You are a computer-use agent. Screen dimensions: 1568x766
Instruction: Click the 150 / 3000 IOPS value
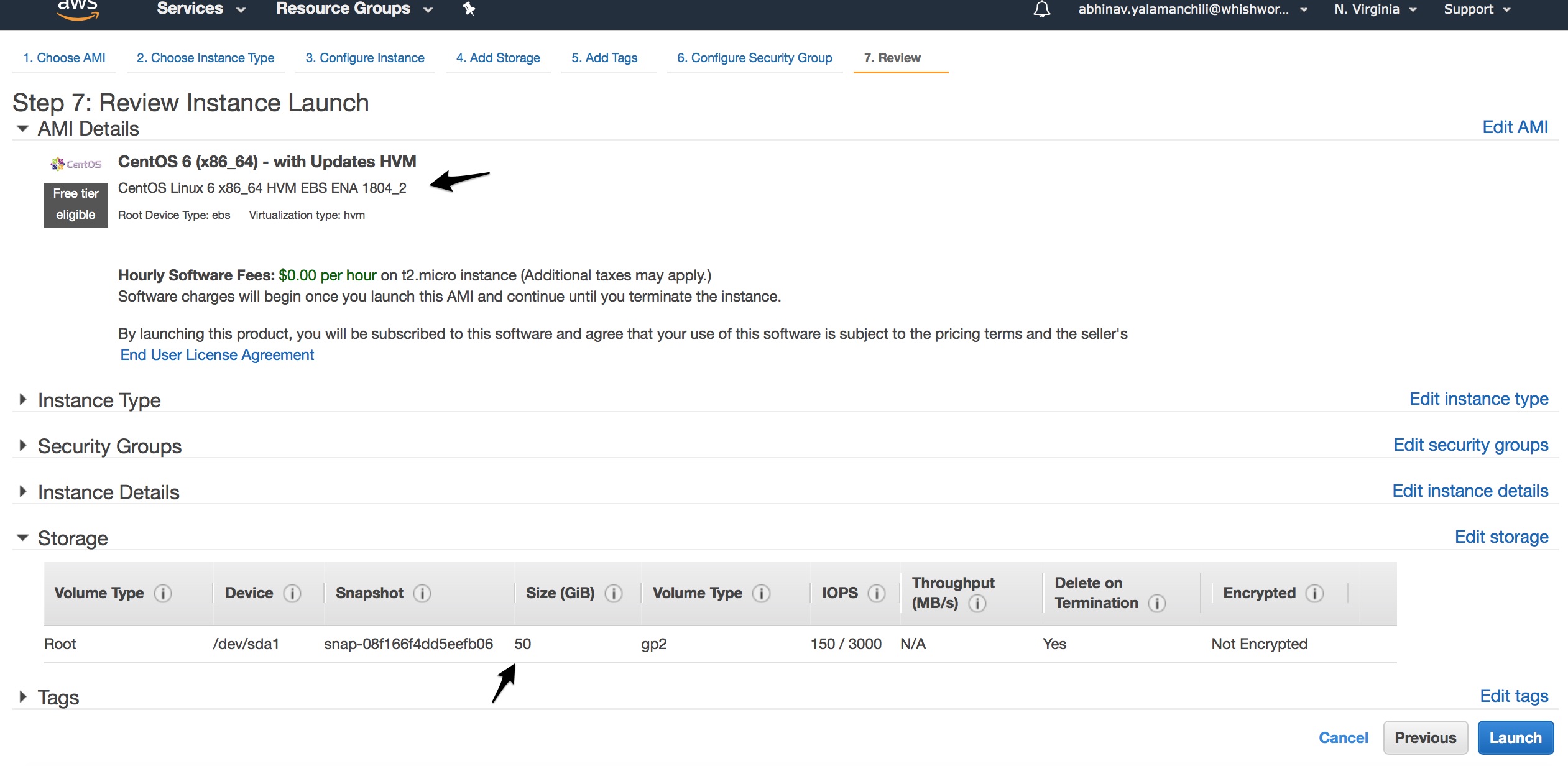click(846, 644)
